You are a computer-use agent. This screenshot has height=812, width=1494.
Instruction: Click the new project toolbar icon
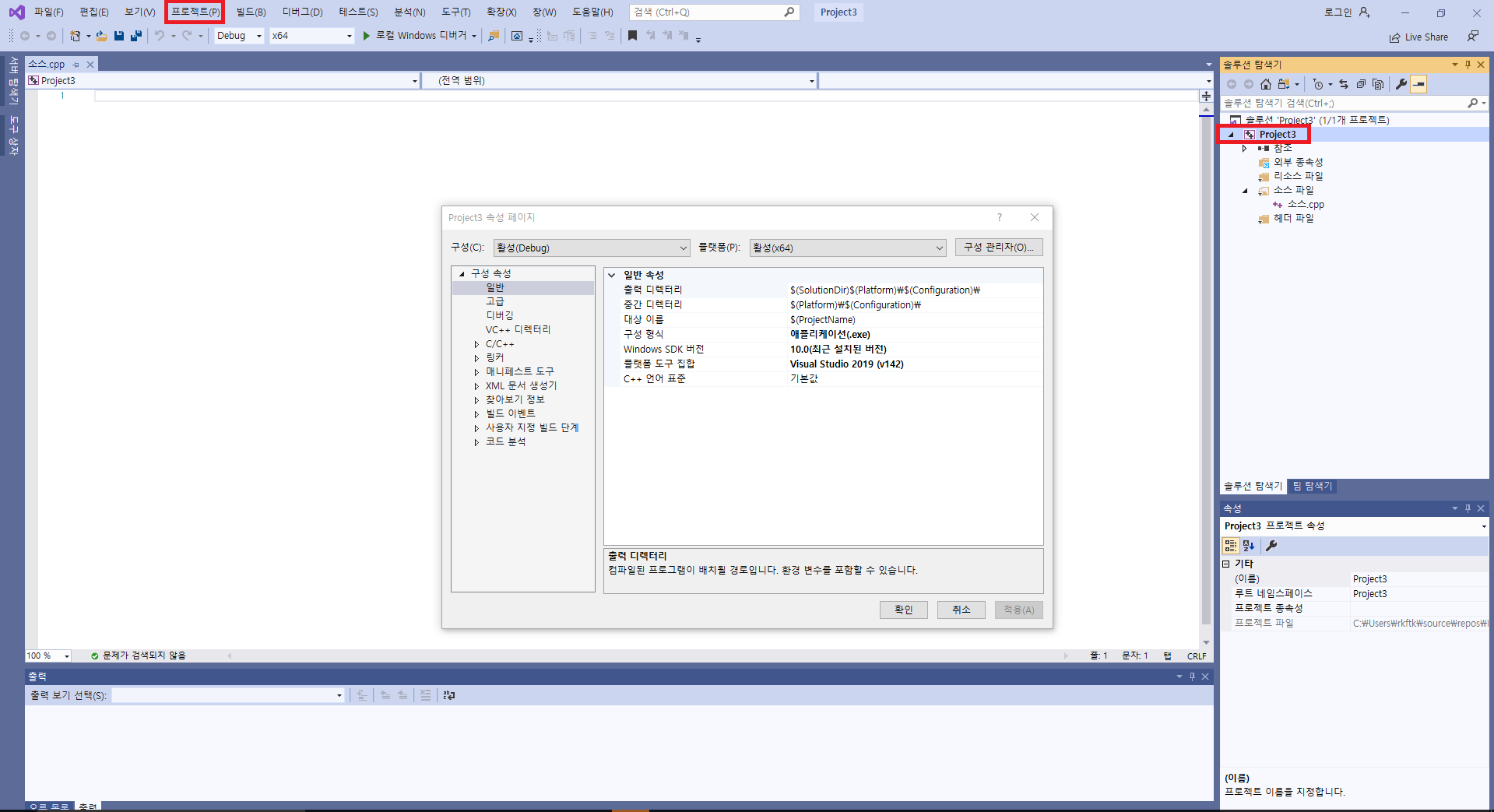[75, 36]
